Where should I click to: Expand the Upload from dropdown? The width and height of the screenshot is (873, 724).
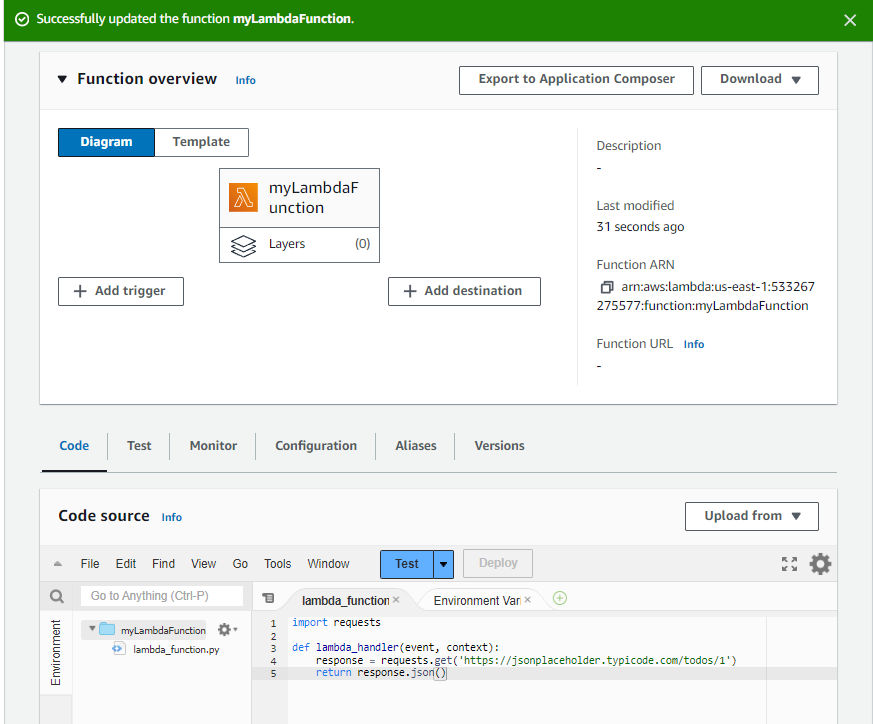[751, 516]
